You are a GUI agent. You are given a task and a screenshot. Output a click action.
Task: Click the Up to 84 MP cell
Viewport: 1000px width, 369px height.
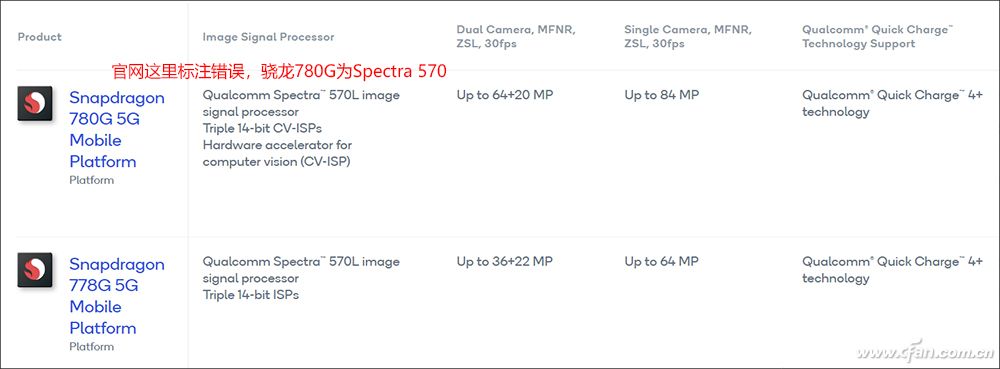(x=661, y=95)
